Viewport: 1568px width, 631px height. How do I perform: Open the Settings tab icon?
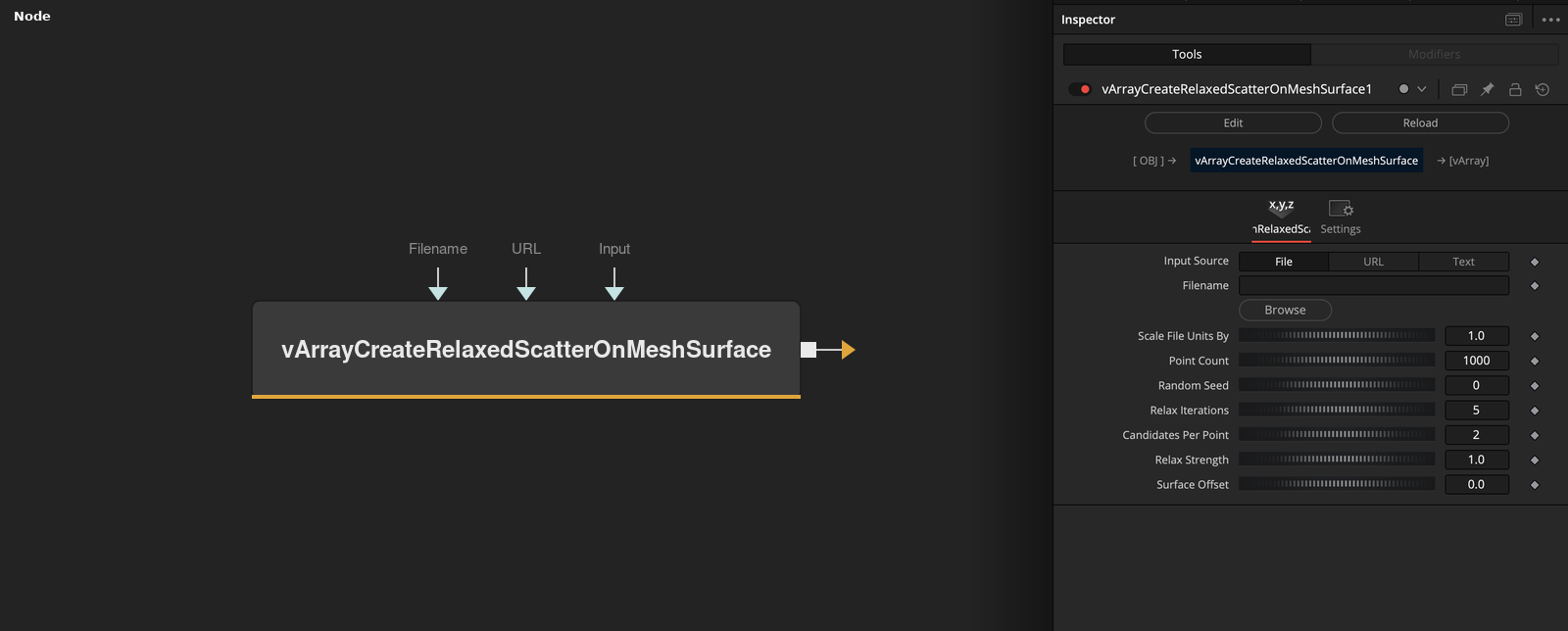(x=1341, y=217)
